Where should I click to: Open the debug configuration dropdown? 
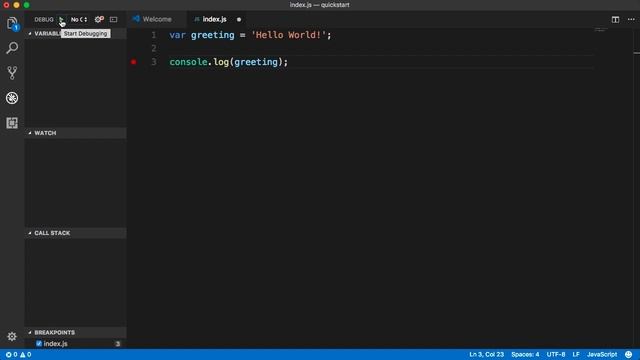(x=79, y=19)
